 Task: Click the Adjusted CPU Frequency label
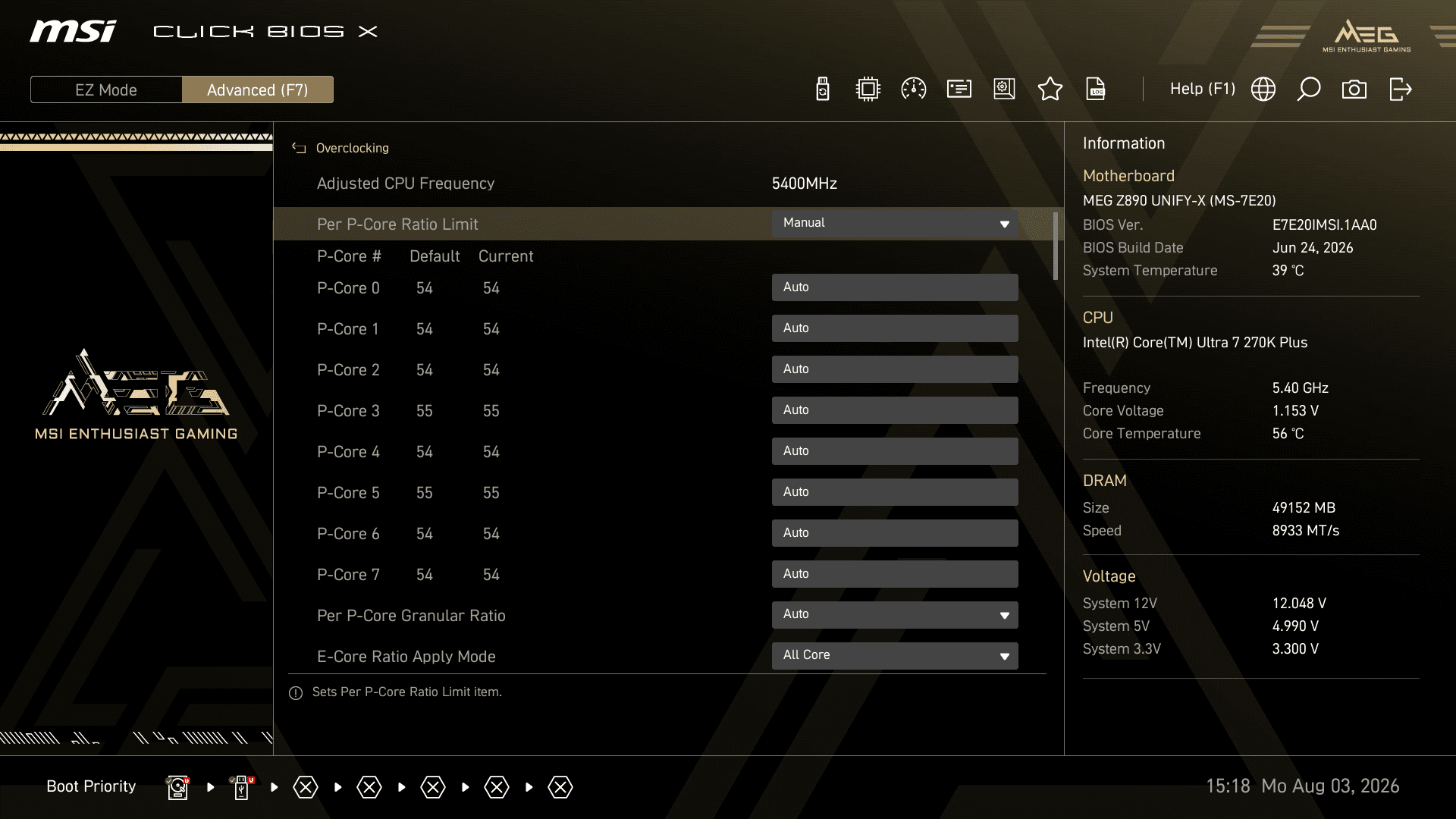click(x=406, y=184)
